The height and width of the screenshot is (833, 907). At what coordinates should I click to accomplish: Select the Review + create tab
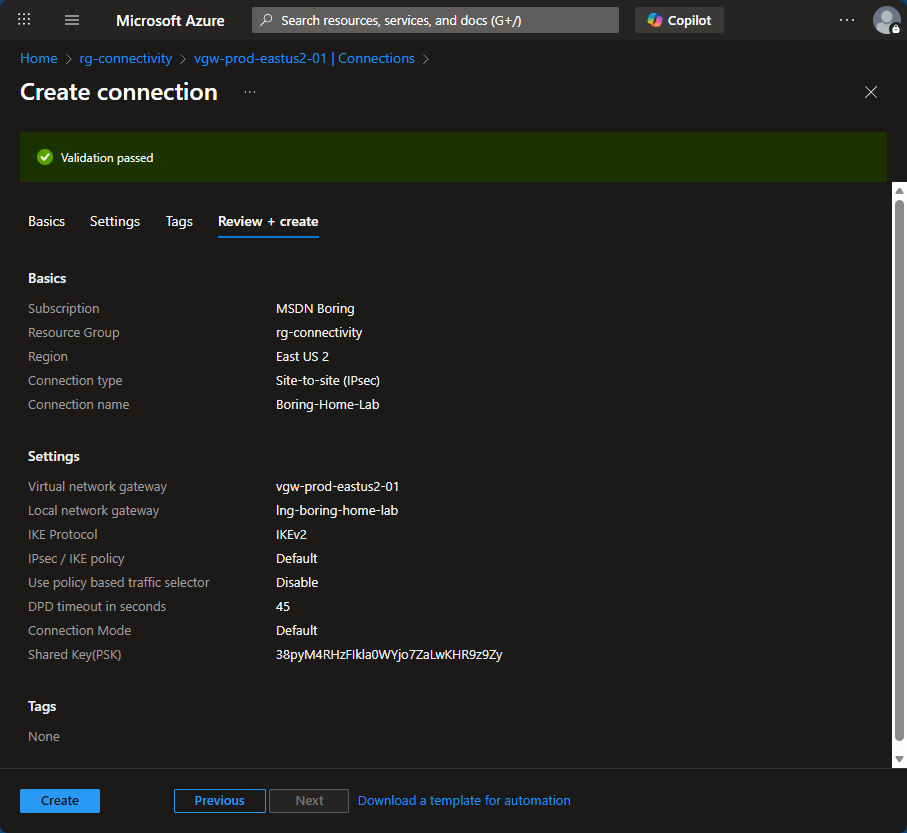tap(268, 222)
